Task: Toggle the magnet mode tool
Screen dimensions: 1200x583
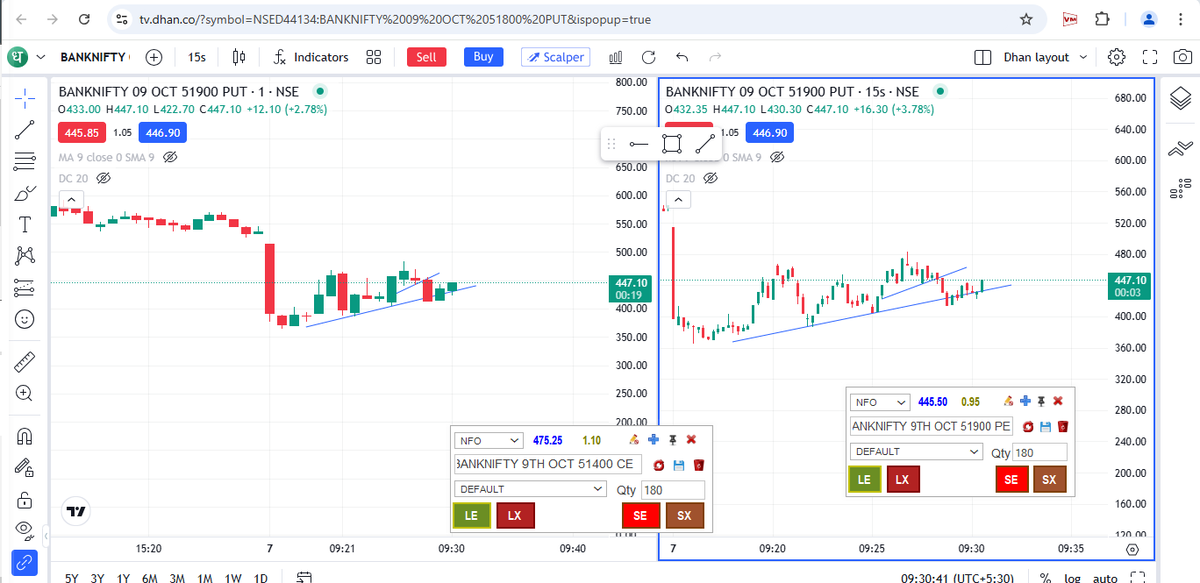Action: click(x=25, y=435)
